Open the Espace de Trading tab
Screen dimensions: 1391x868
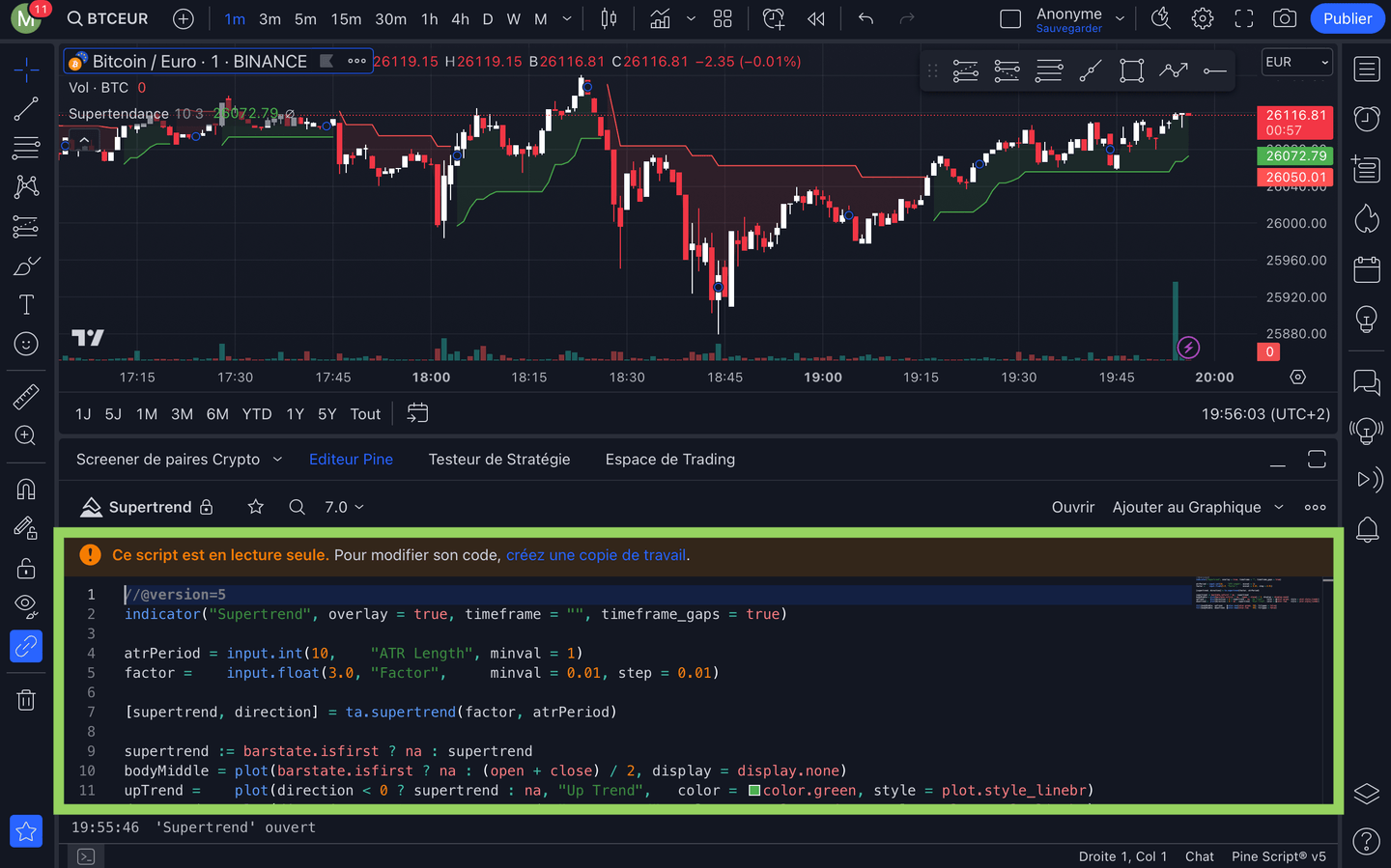[669, 459]
